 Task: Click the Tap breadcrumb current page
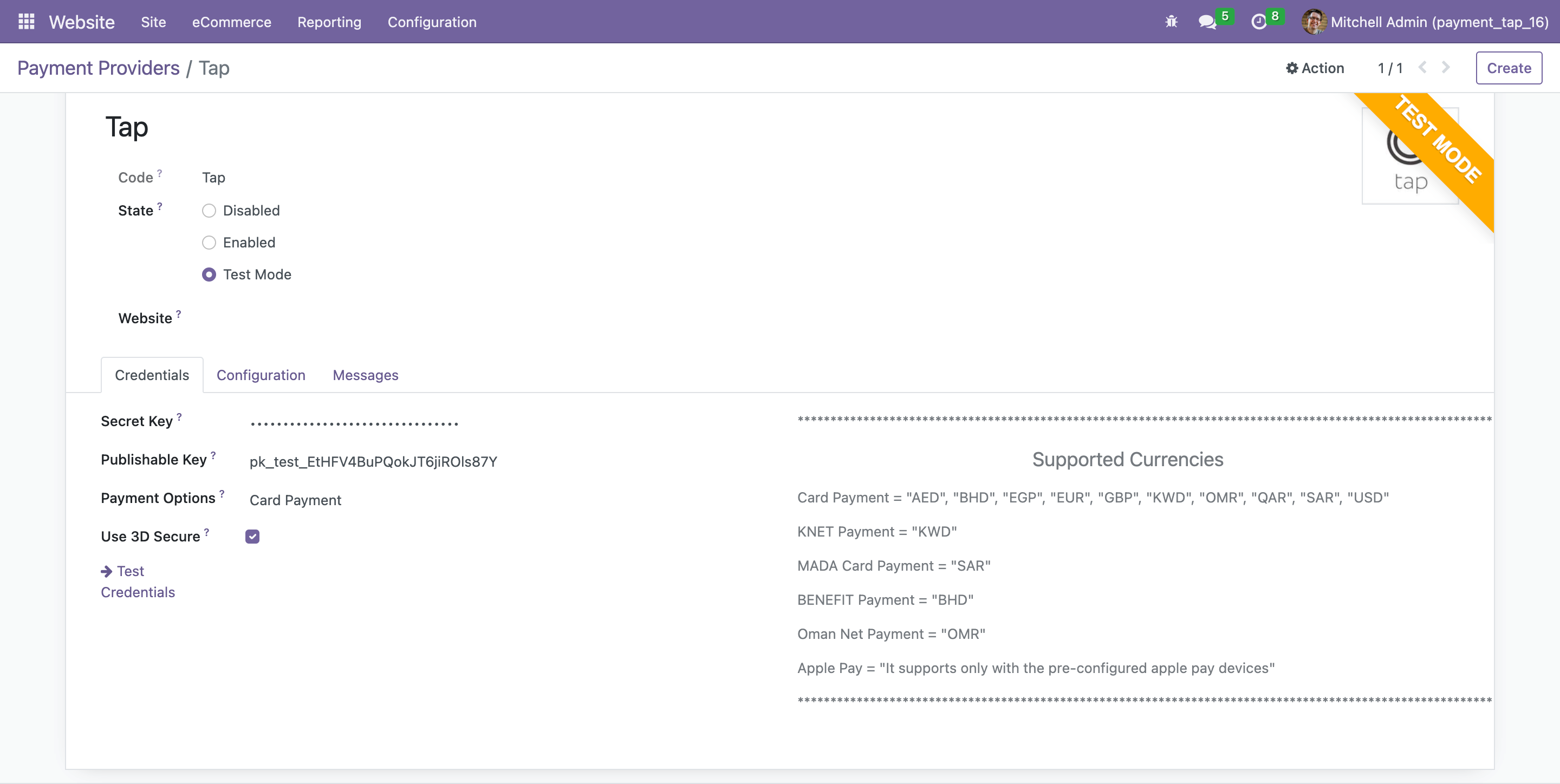(214, 68)
